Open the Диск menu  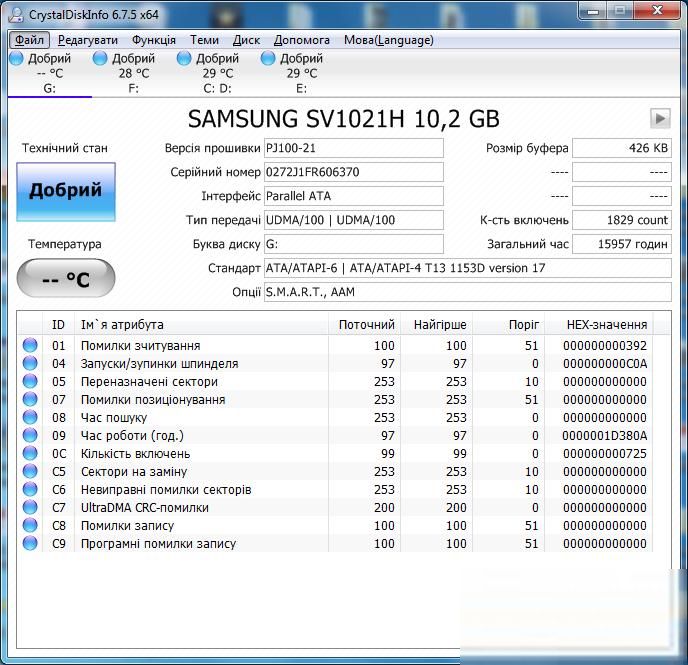tap(246, 40)
